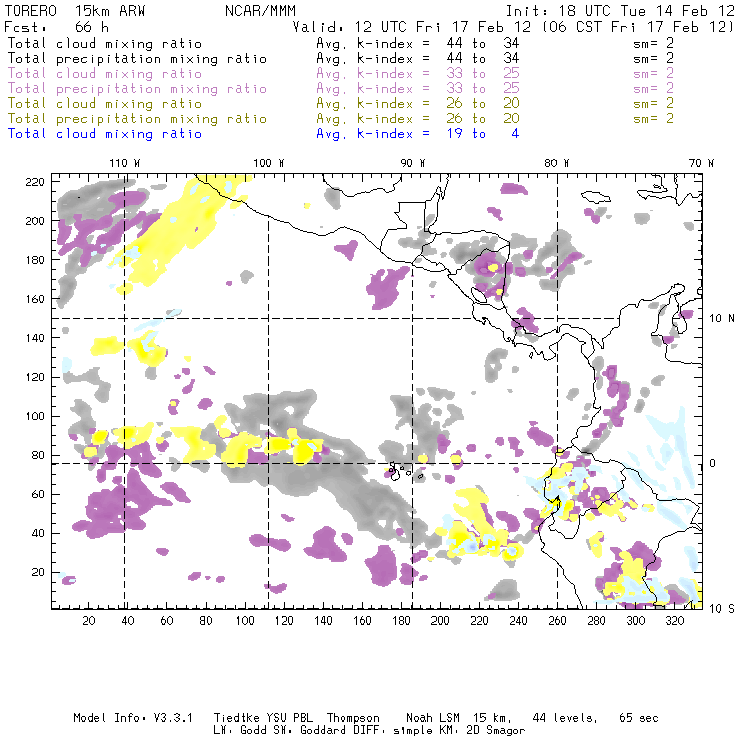The width and height of the screenshot is (740, 740).
Task: Click the 'NCAR/MMM' header label
Action: [260, 10]
